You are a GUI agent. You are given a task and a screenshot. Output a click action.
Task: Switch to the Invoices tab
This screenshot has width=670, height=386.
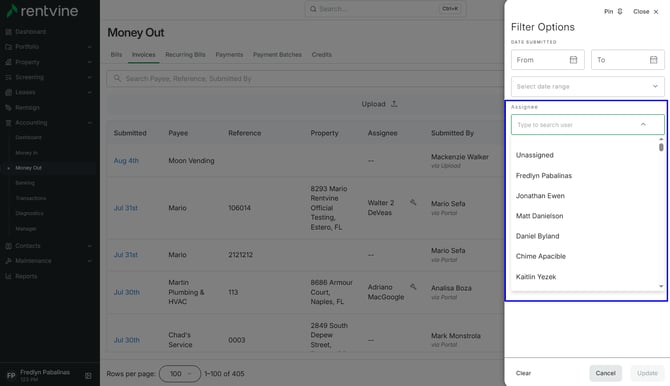tap(144, 55)
